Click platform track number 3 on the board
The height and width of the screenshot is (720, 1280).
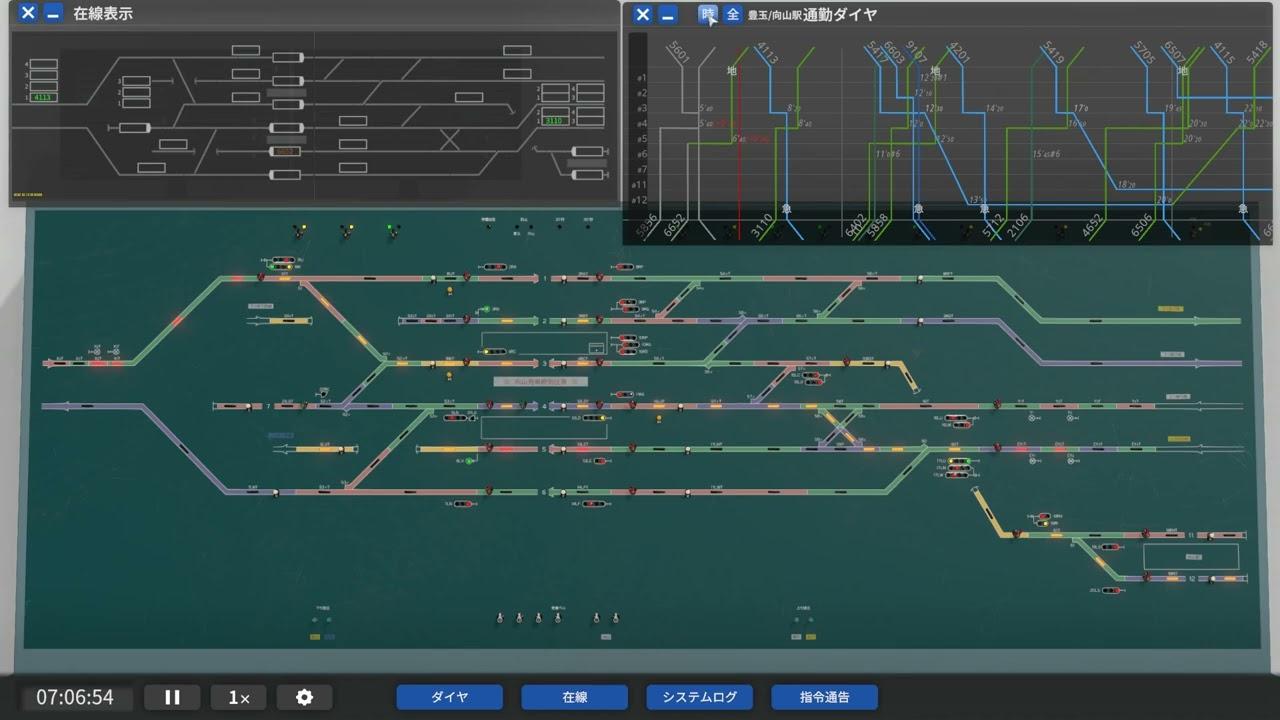point(545,364)
